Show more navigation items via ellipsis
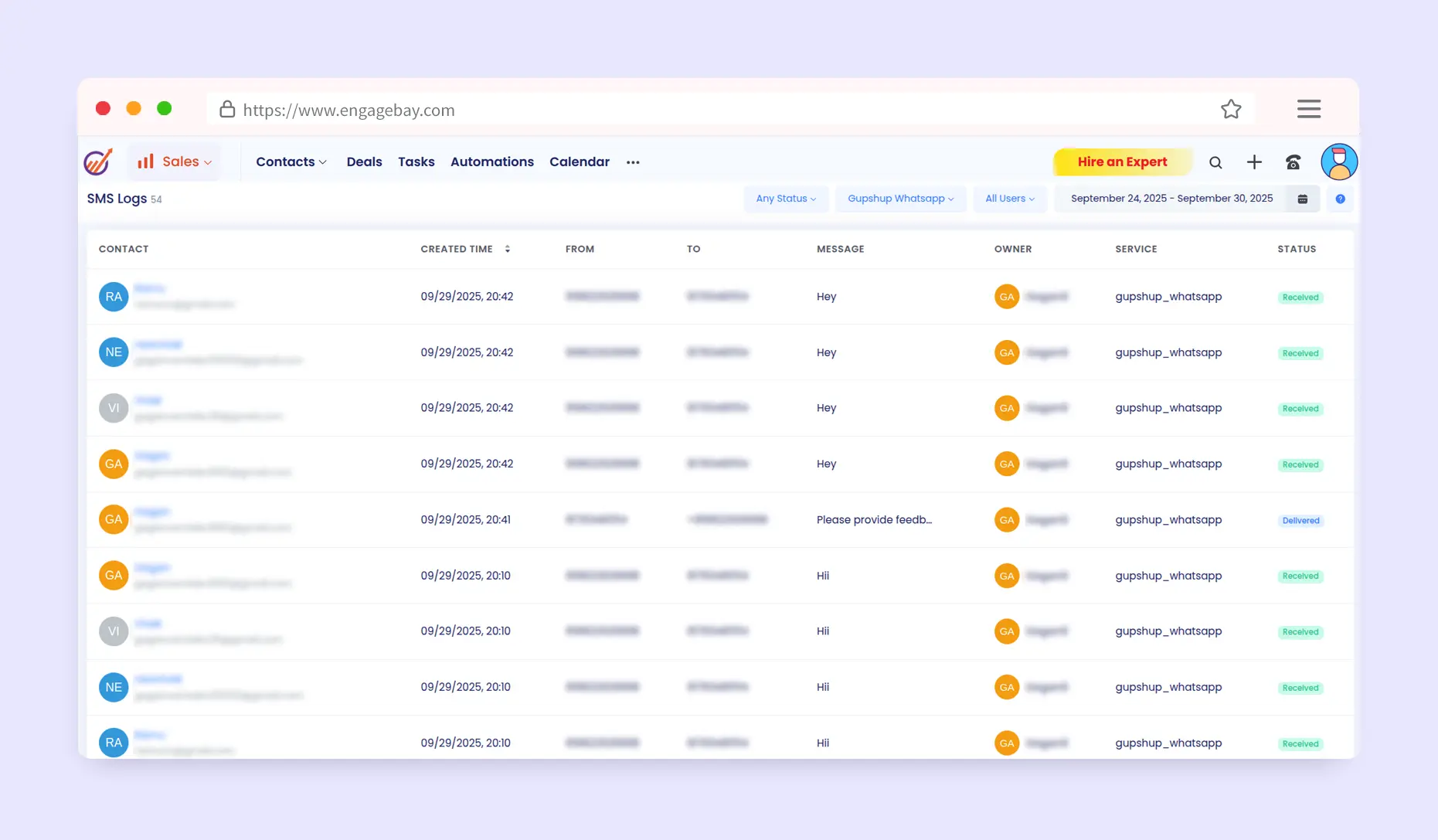The width and height of the screenshot is (1438, 840). click(x=633, y=162)
